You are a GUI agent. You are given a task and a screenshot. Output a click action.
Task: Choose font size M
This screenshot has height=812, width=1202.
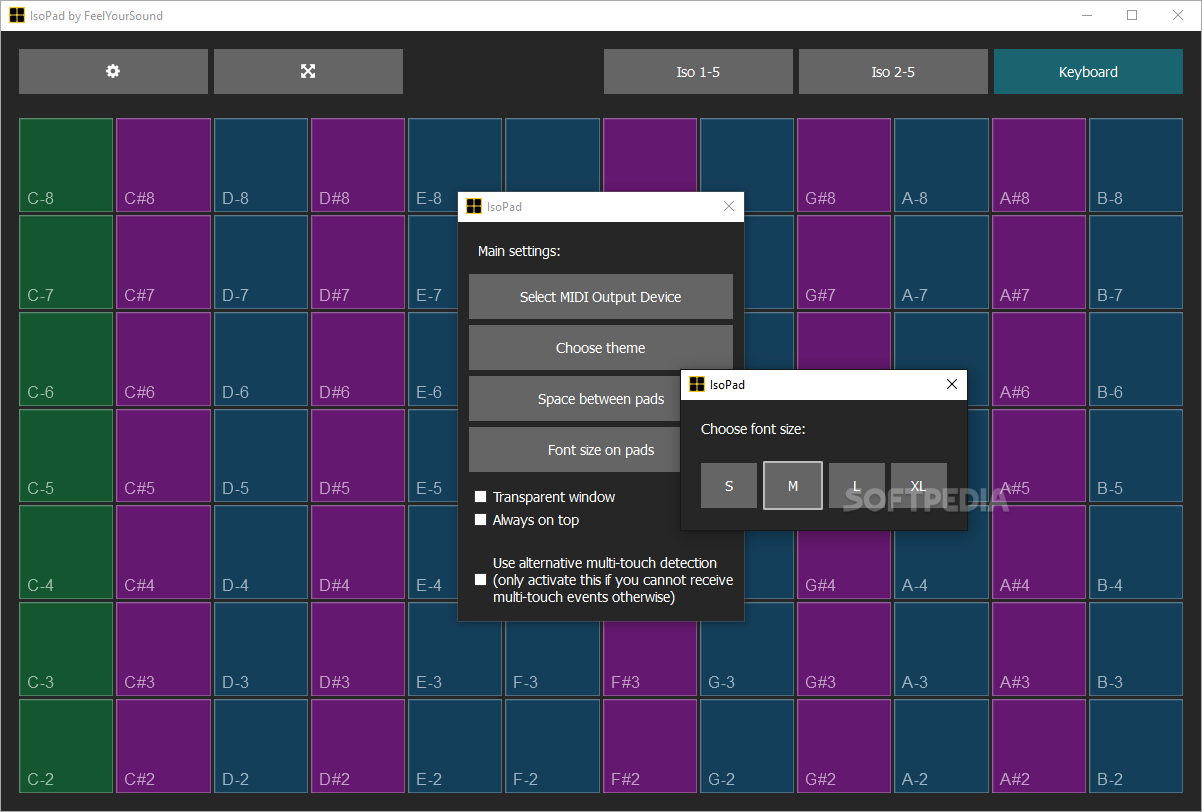(x=793, y=486)
